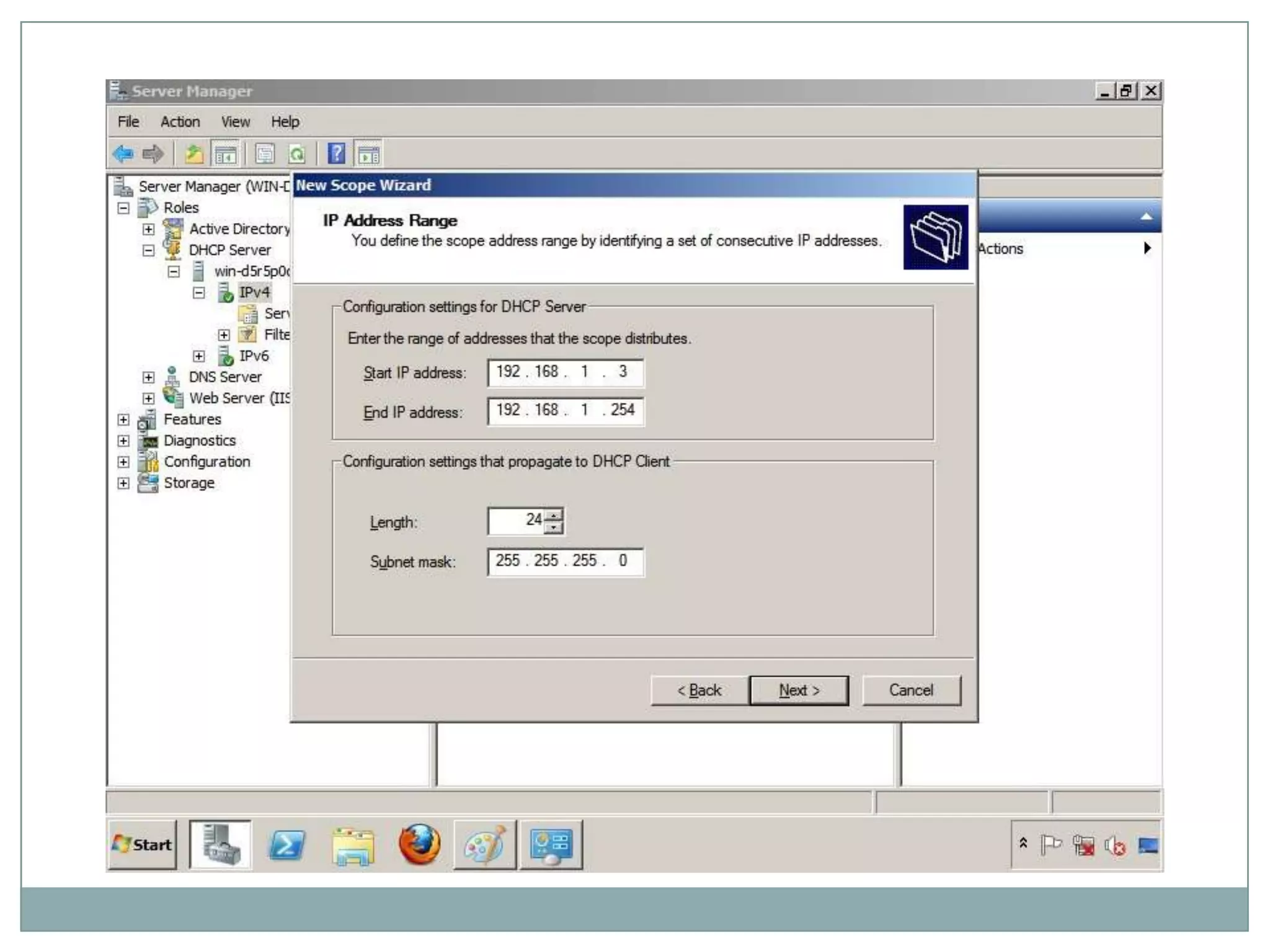
Task: Expand the Storage tree node
Action: [123, 483]
